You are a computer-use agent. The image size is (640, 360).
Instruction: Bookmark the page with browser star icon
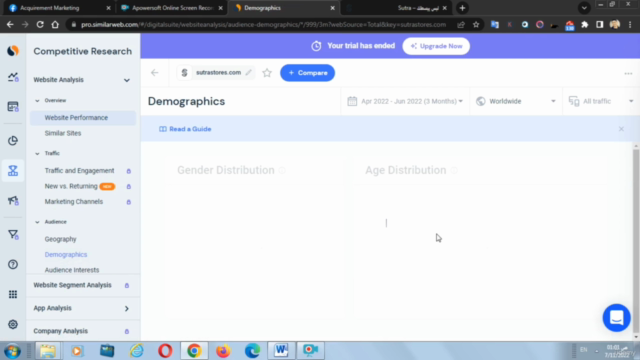pyautogui.click(x=476, y=24)
